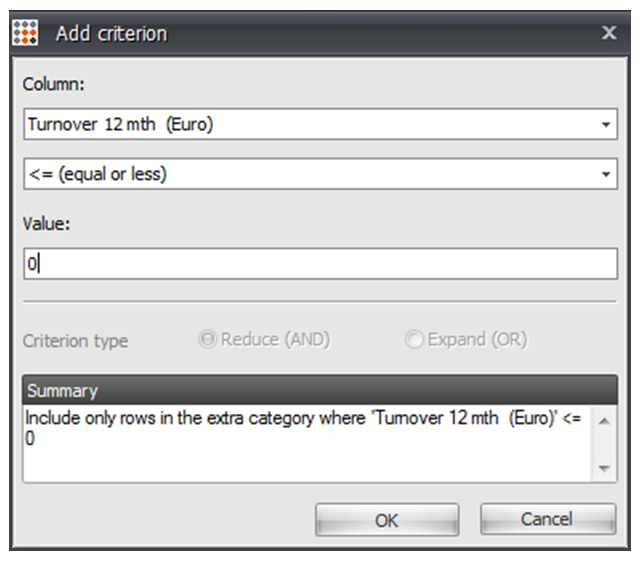
Task: Close the Add criterion dialog
Action: click(609, 32)
